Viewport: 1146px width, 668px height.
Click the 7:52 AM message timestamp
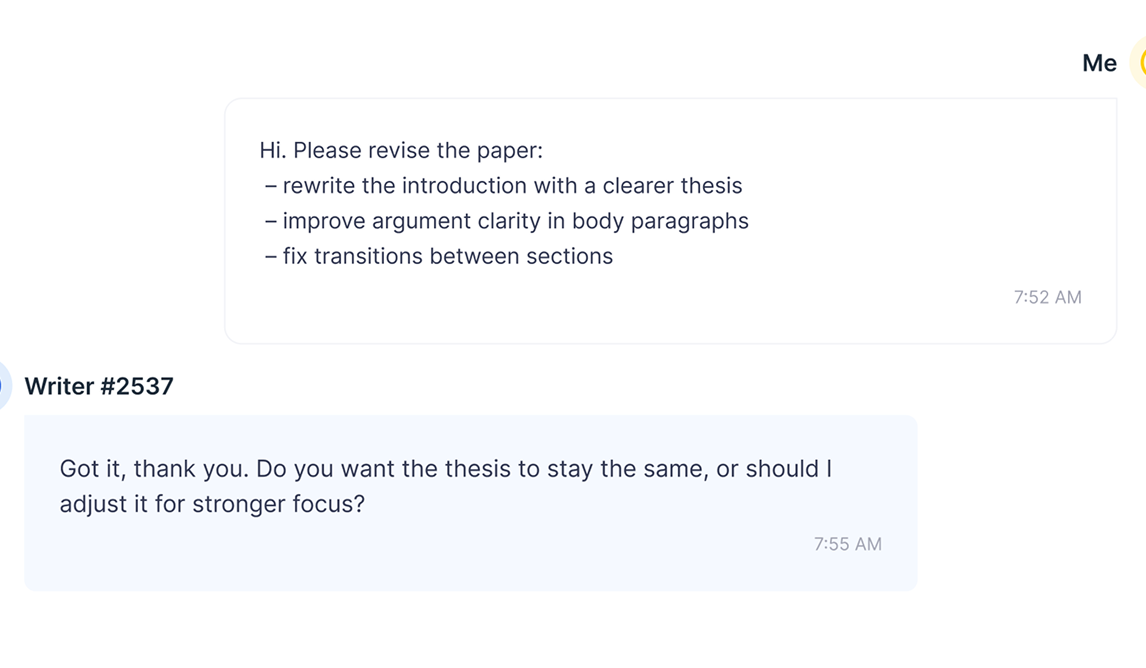1047,297
